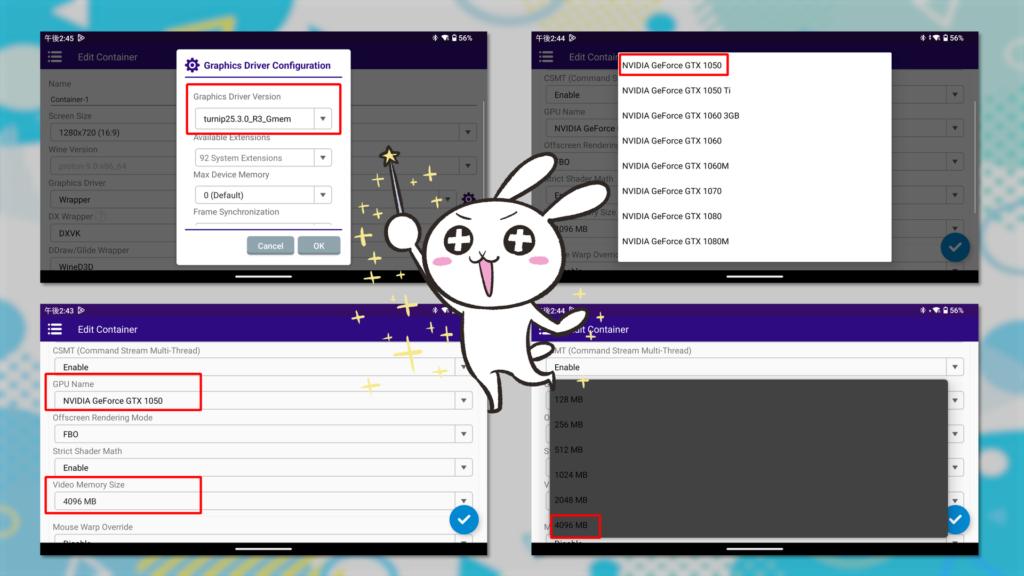
Task: Click Edit Container title in bottom-left screenshot
Action: 108,329
